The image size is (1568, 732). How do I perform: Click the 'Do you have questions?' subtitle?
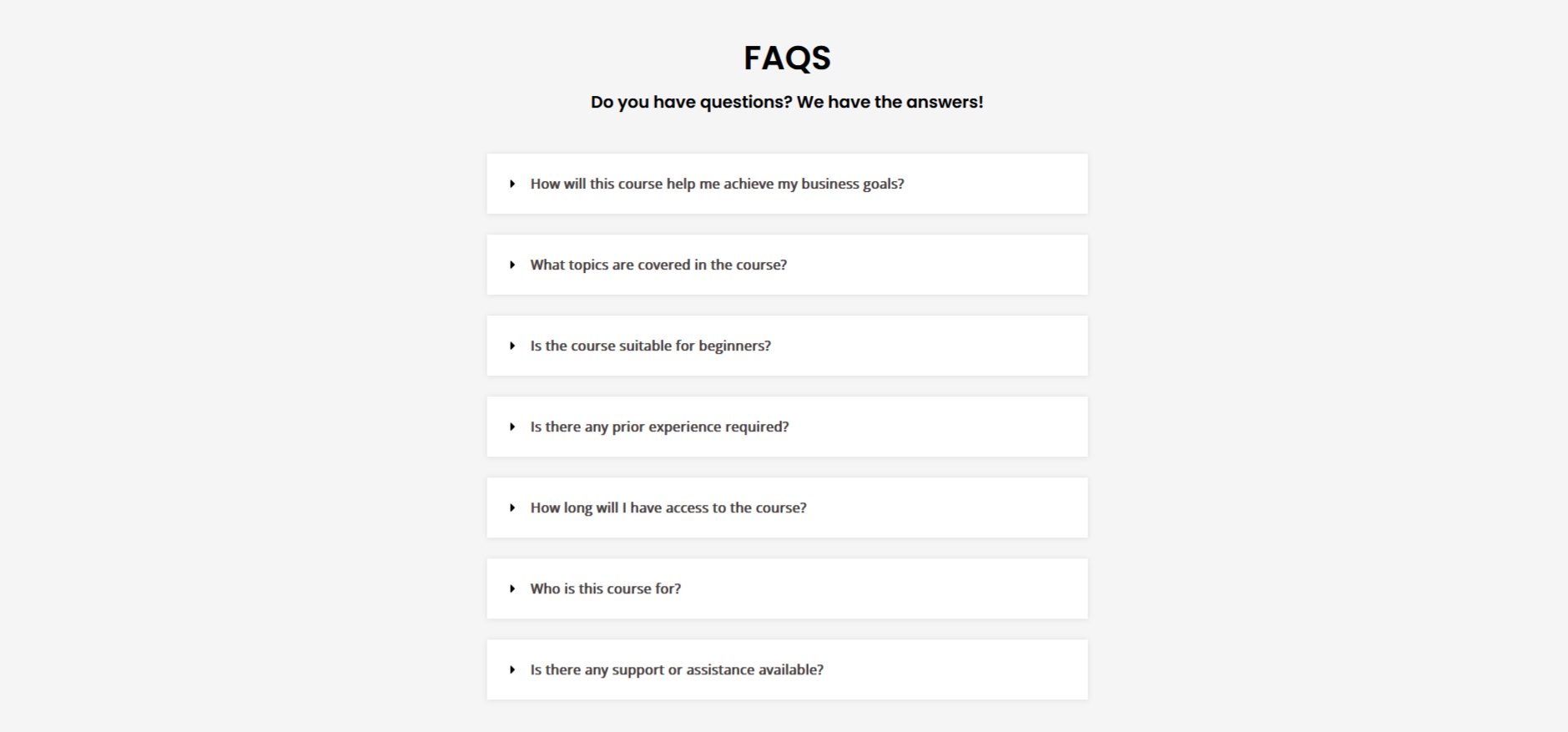pos(787,102)
